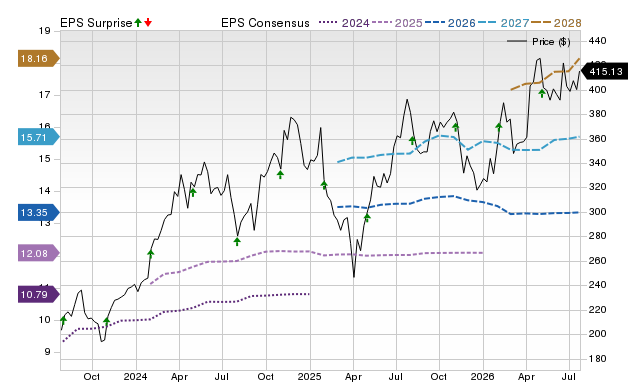
Task: Click the green surprise arrow at February 2025
Action: 324,185
